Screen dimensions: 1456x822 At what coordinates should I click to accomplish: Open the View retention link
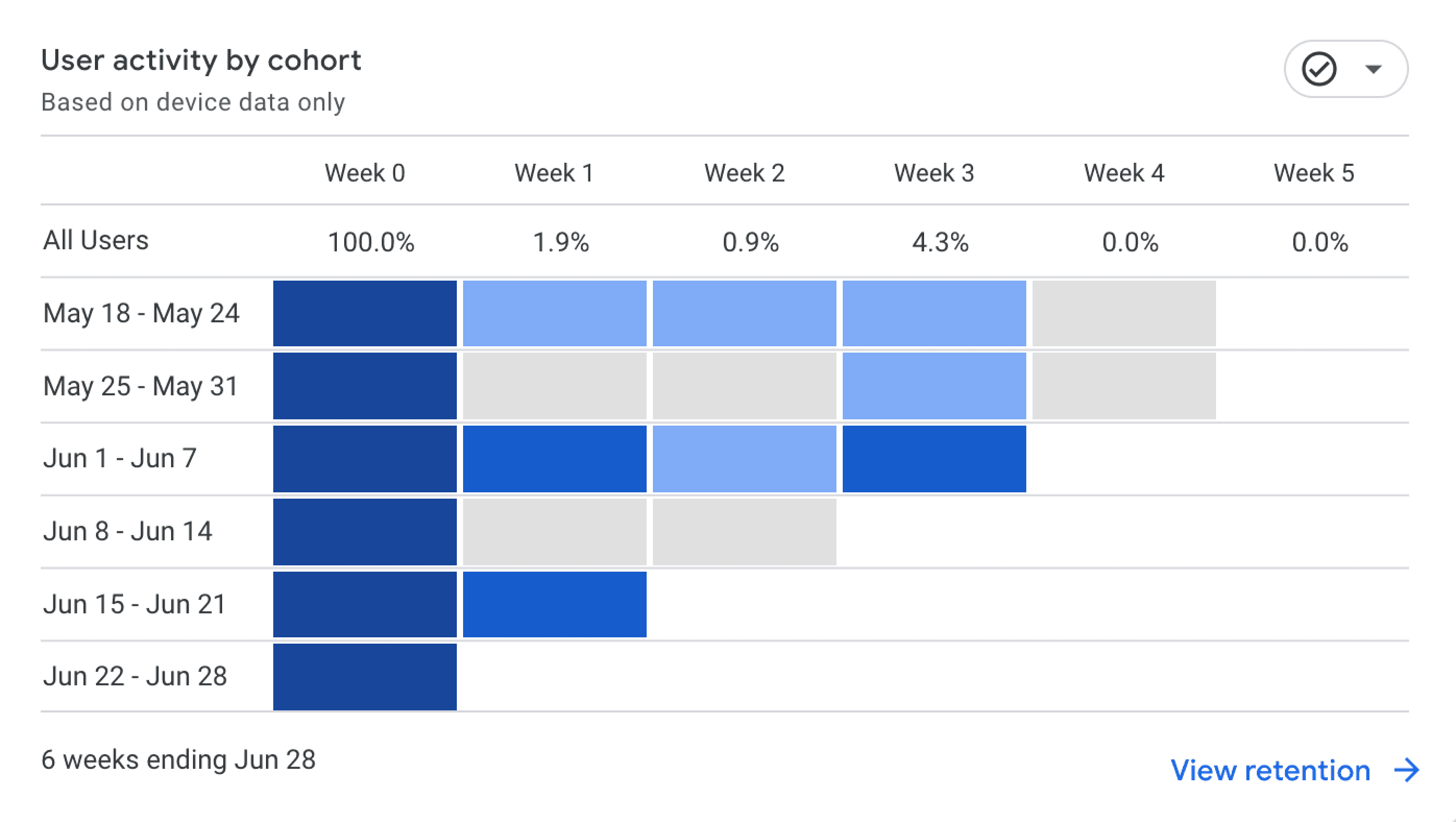tap(1270, 770)
